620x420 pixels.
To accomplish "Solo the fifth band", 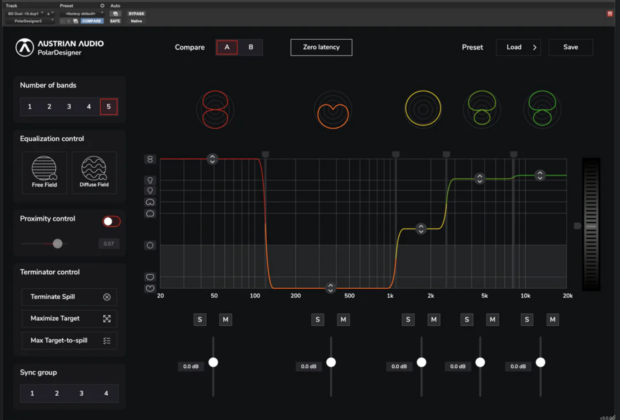I will [x=527, y=320].
